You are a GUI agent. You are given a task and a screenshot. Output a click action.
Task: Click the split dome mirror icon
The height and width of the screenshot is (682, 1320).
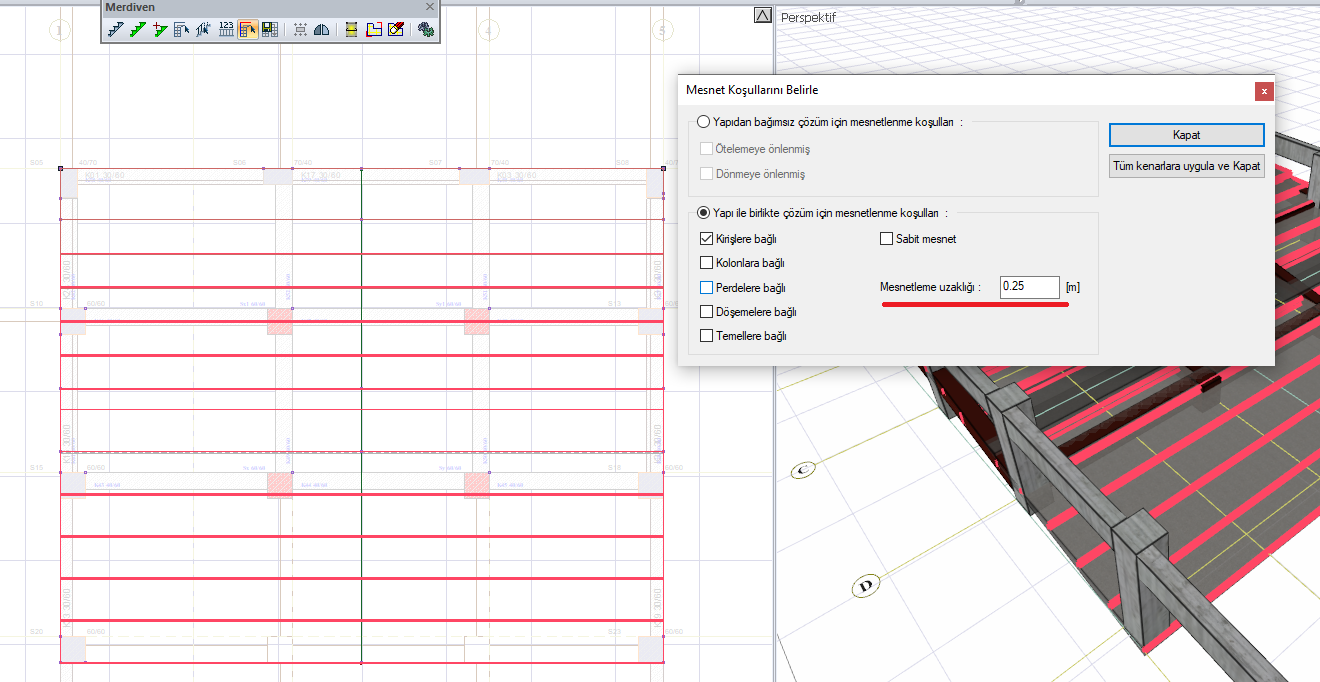(322, 30)
